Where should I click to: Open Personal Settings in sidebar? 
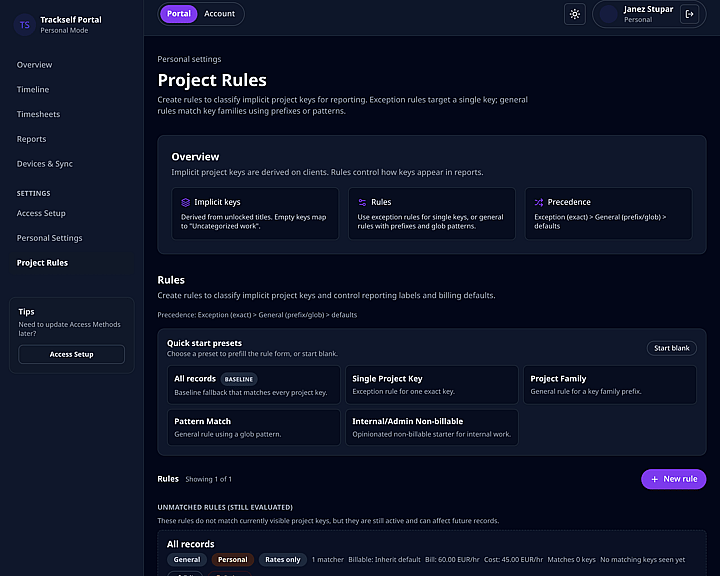click(50, 238)
